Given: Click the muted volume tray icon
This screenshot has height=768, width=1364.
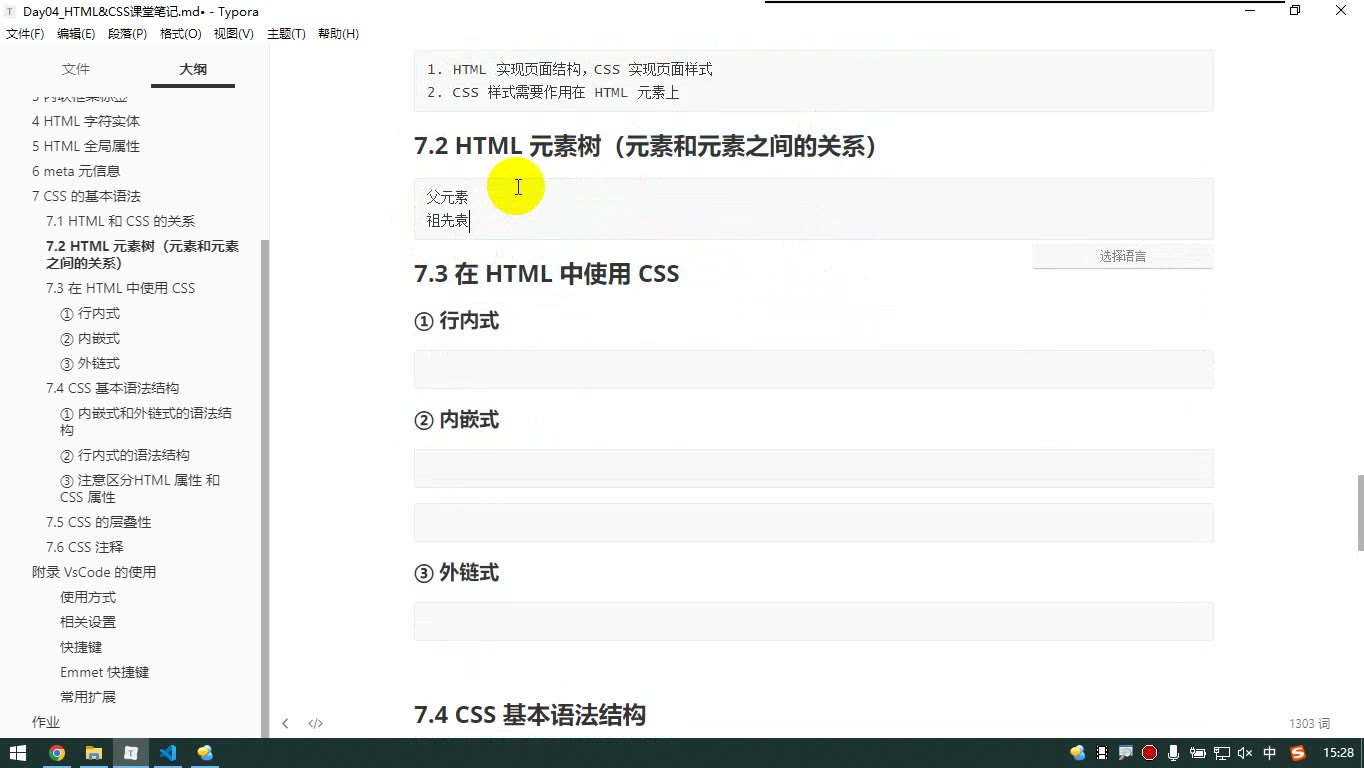Looking at the screenshot, I should click(1245, 753).
